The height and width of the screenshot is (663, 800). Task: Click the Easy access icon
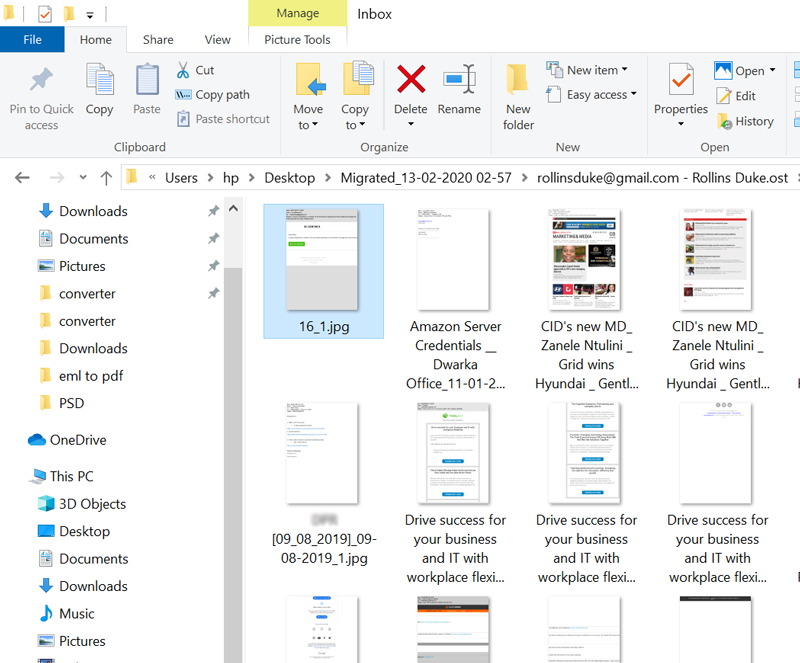(x=554, y=94)
